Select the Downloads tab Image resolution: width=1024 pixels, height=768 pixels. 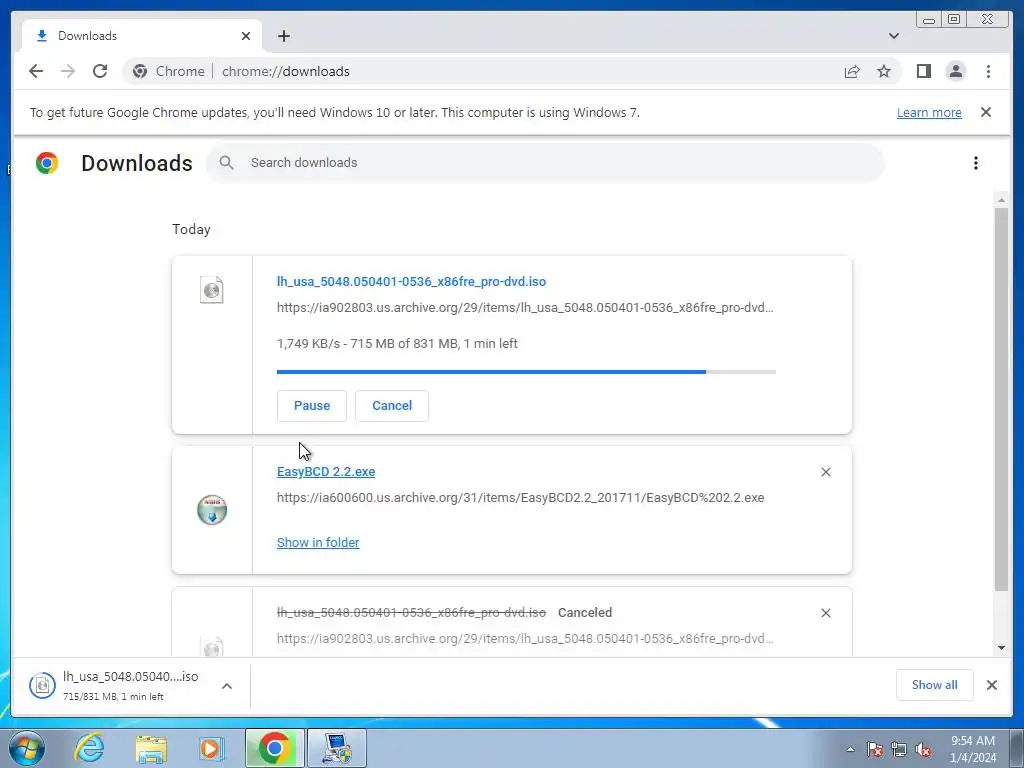coord(142,36)
